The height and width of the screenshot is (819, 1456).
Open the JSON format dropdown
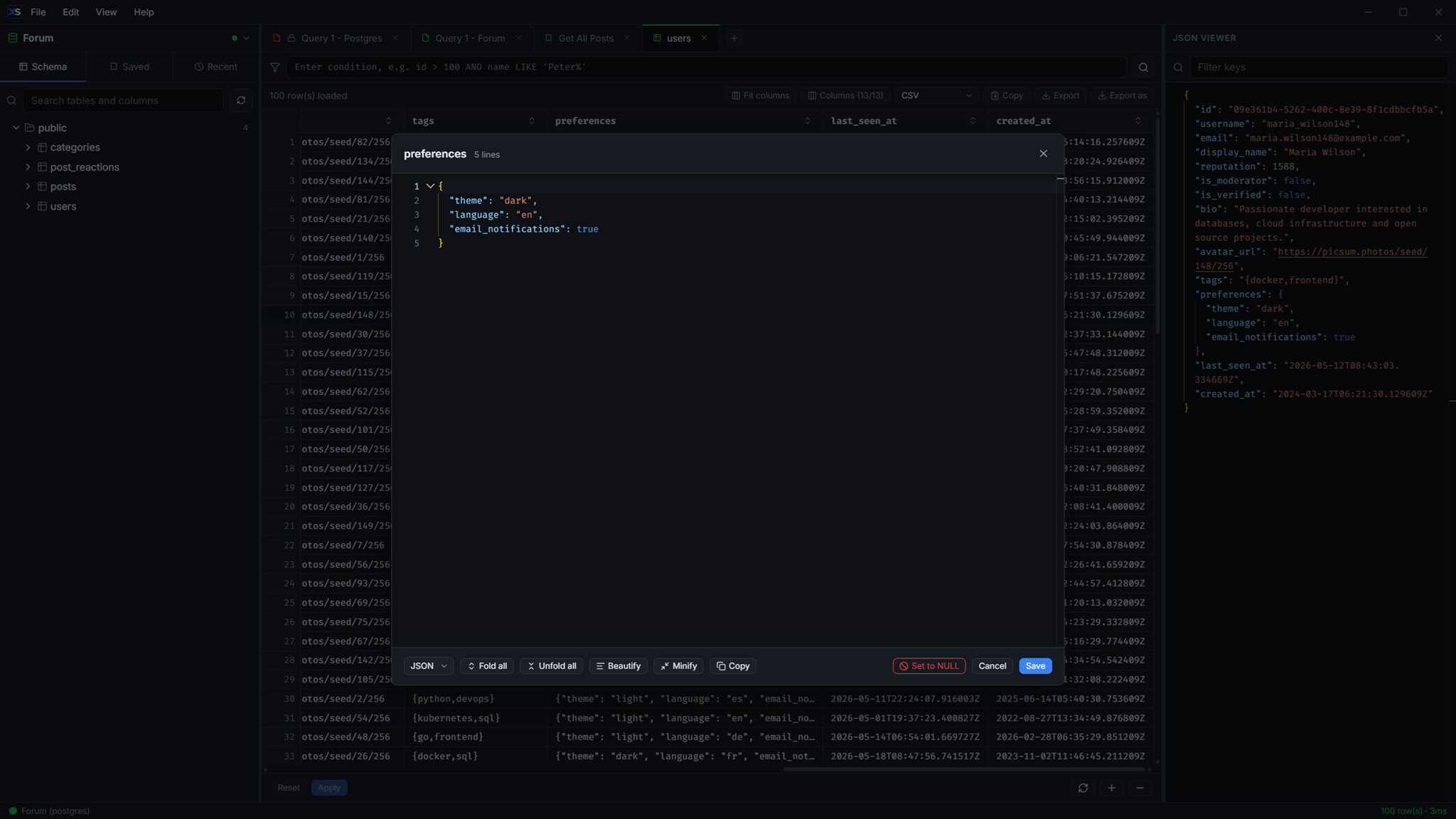pos(429,666)
